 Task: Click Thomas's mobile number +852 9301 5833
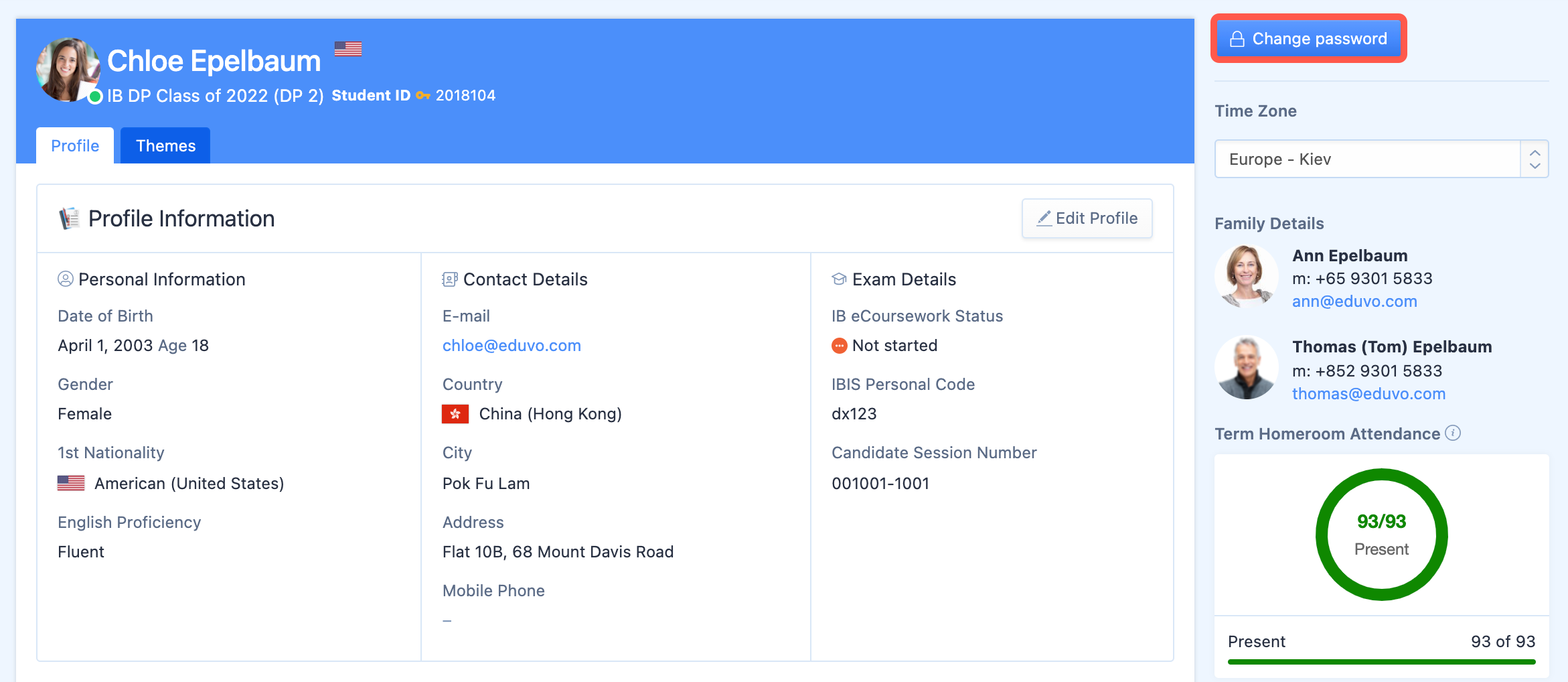[x=1379, y=371]
